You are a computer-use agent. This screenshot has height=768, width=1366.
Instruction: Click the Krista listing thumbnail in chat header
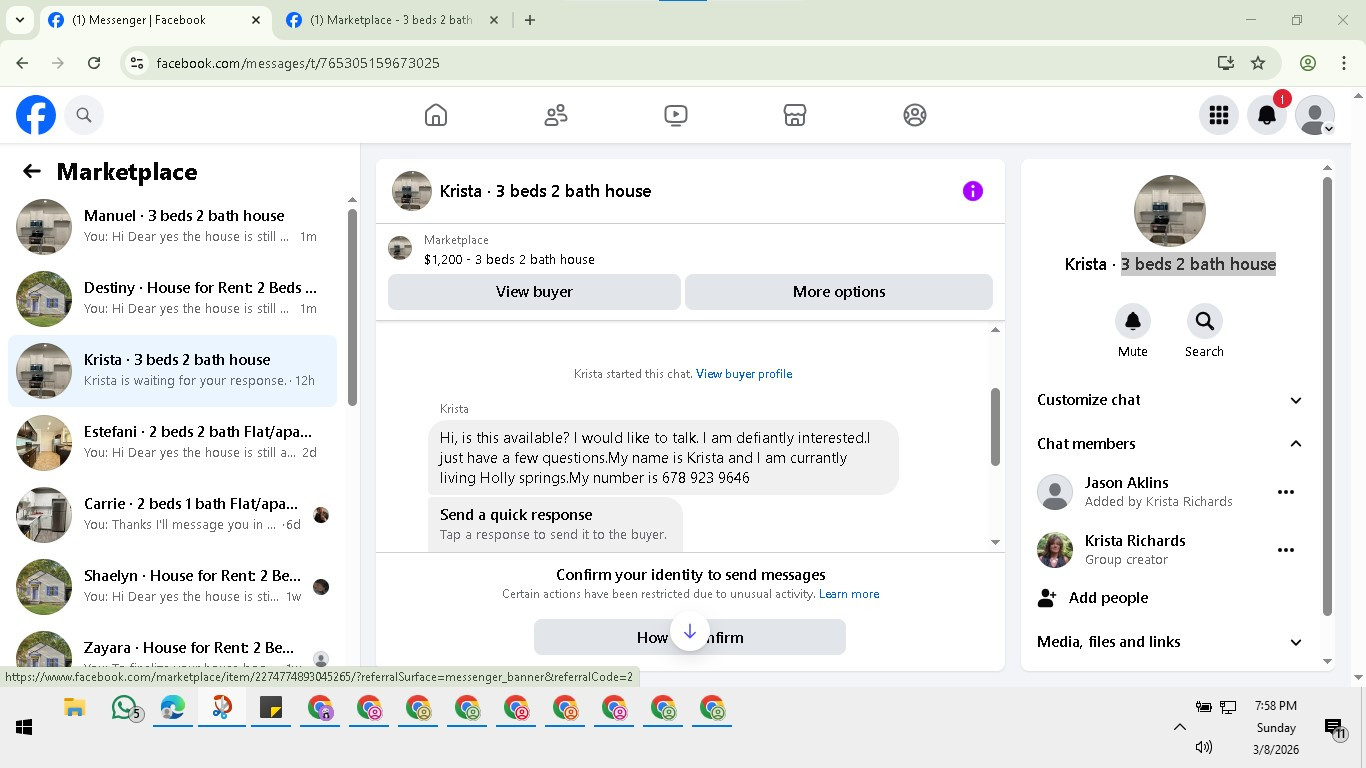coord(412,191)
